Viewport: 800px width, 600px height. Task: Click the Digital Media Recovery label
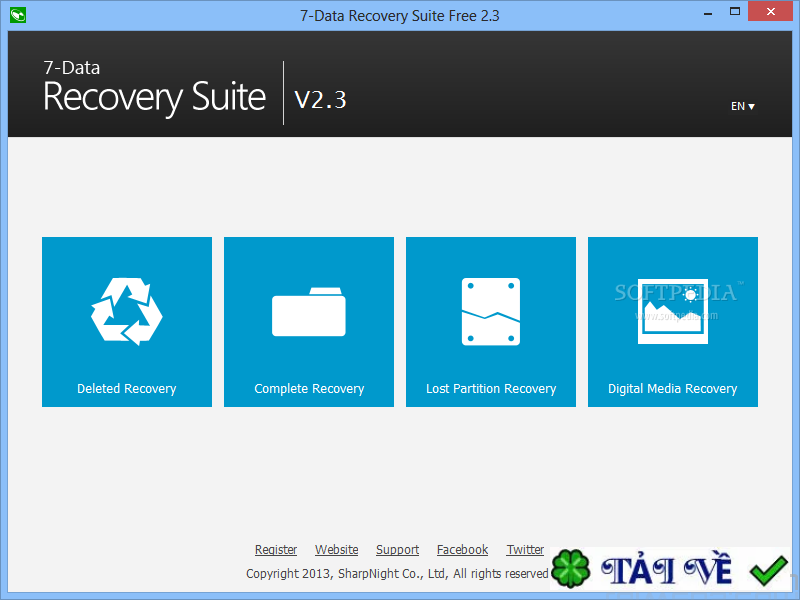(x=672, y=388)
